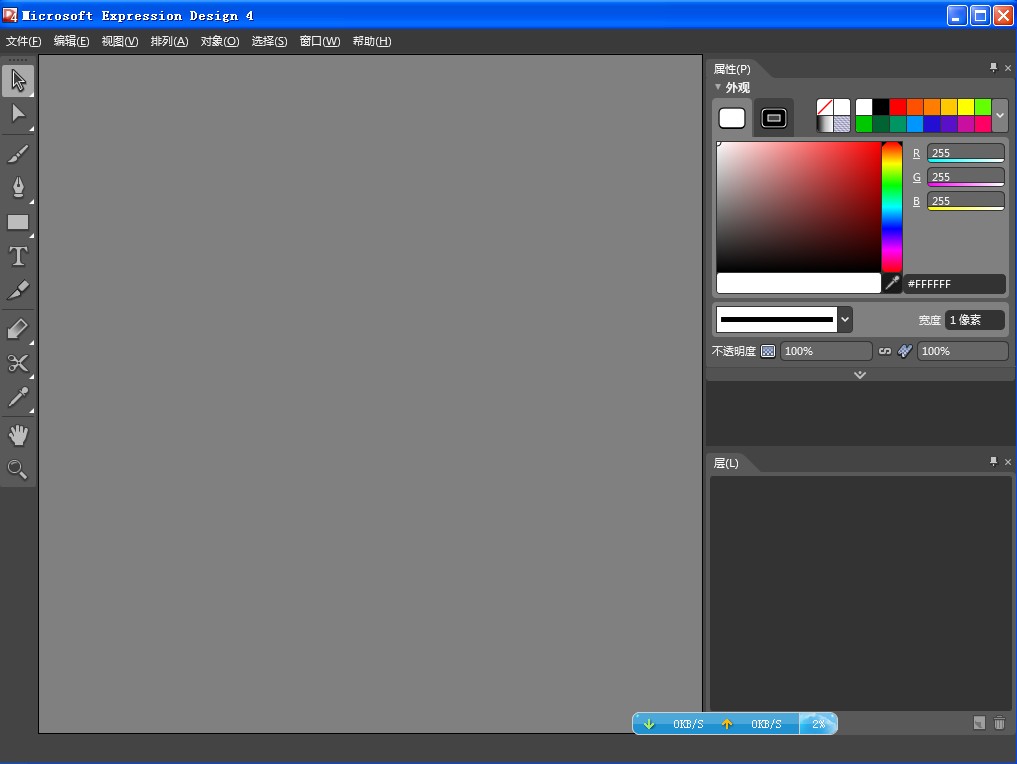
Task: Set paint type to image pattern
Action: point(842,124)
